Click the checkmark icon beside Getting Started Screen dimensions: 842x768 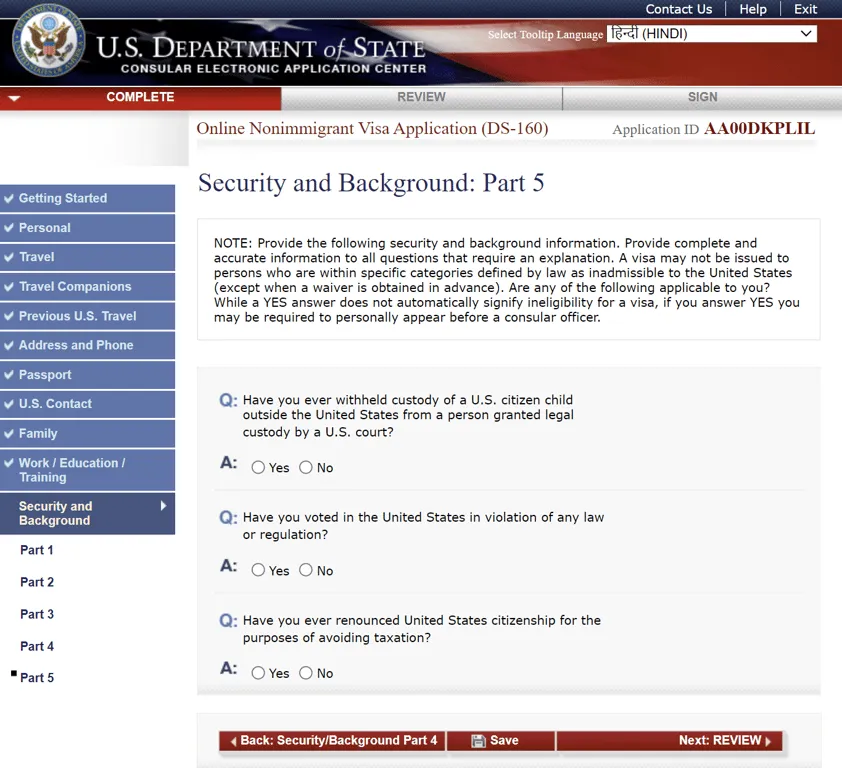9,198
